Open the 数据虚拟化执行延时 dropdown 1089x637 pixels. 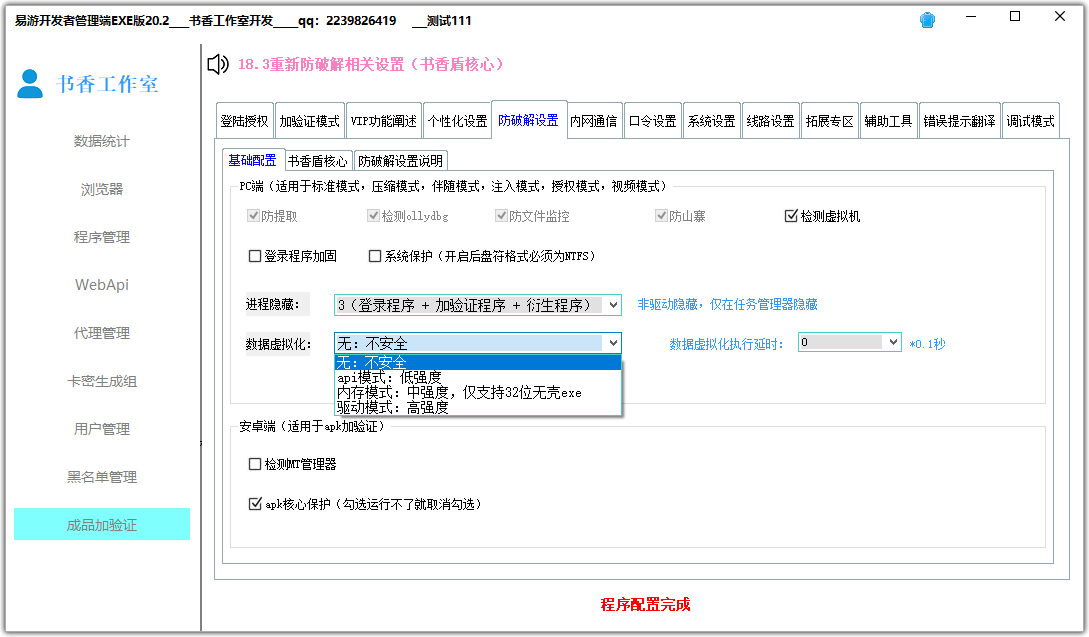pos(891,341)
